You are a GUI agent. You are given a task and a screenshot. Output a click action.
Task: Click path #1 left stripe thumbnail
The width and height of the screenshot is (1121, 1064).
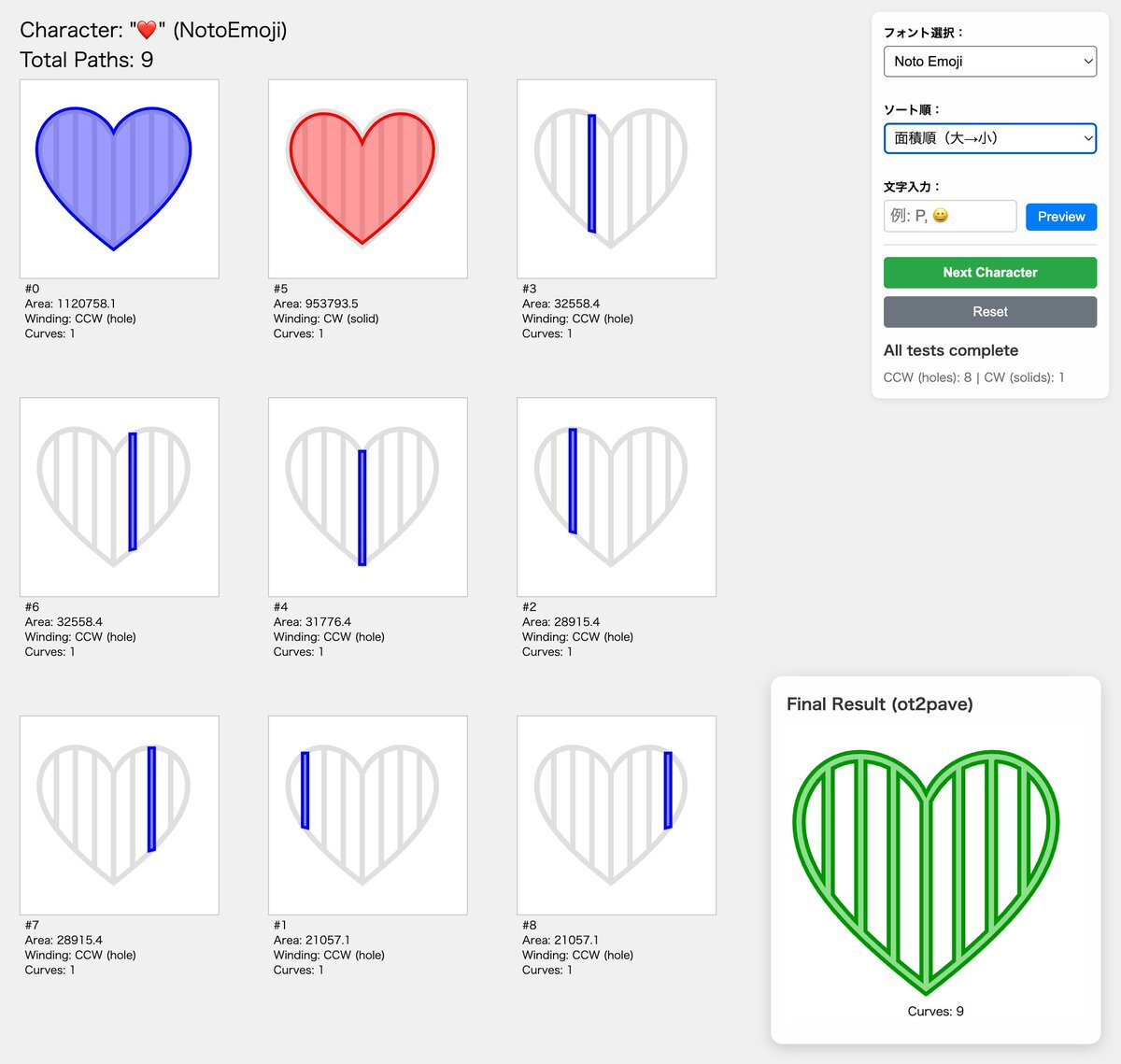pos(367,815)
